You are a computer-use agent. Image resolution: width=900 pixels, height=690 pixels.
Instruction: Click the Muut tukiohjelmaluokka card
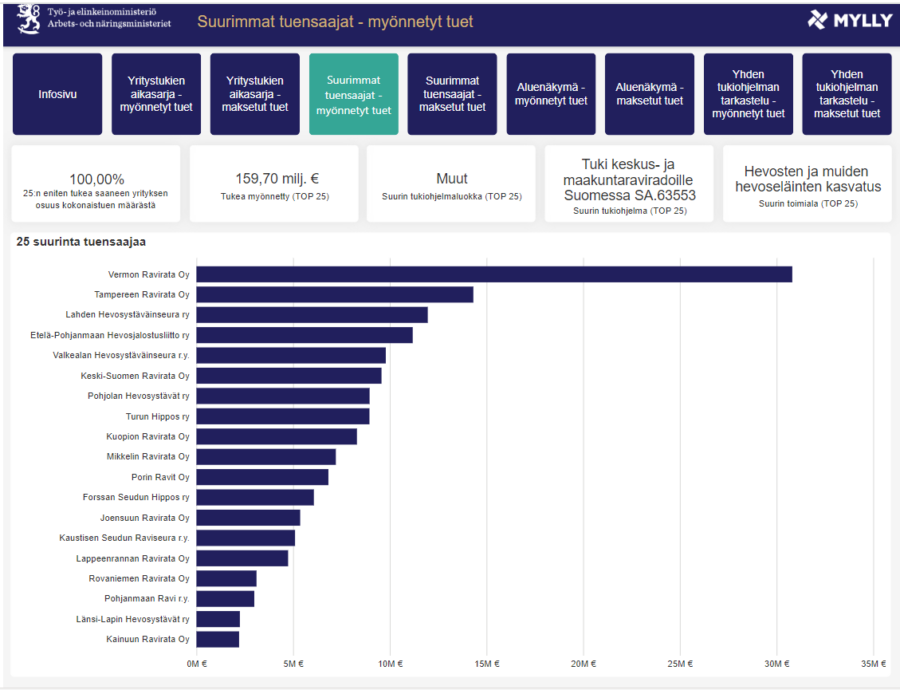pos(451,184)
